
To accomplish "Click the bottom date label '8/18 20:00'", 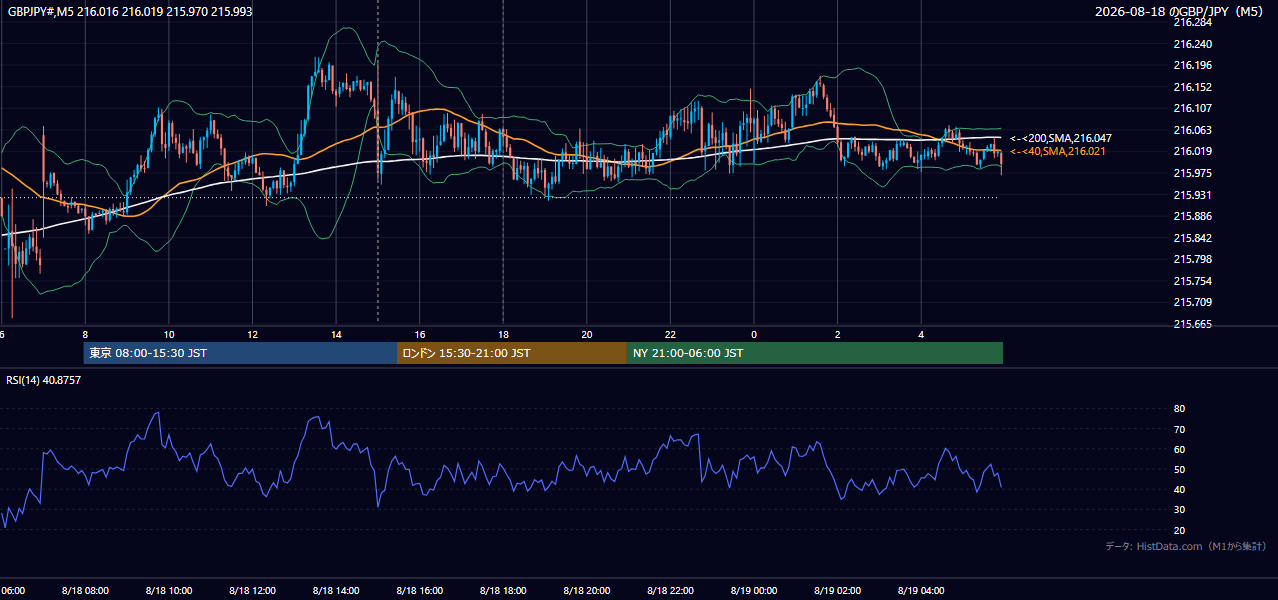I will pos(587,591).
